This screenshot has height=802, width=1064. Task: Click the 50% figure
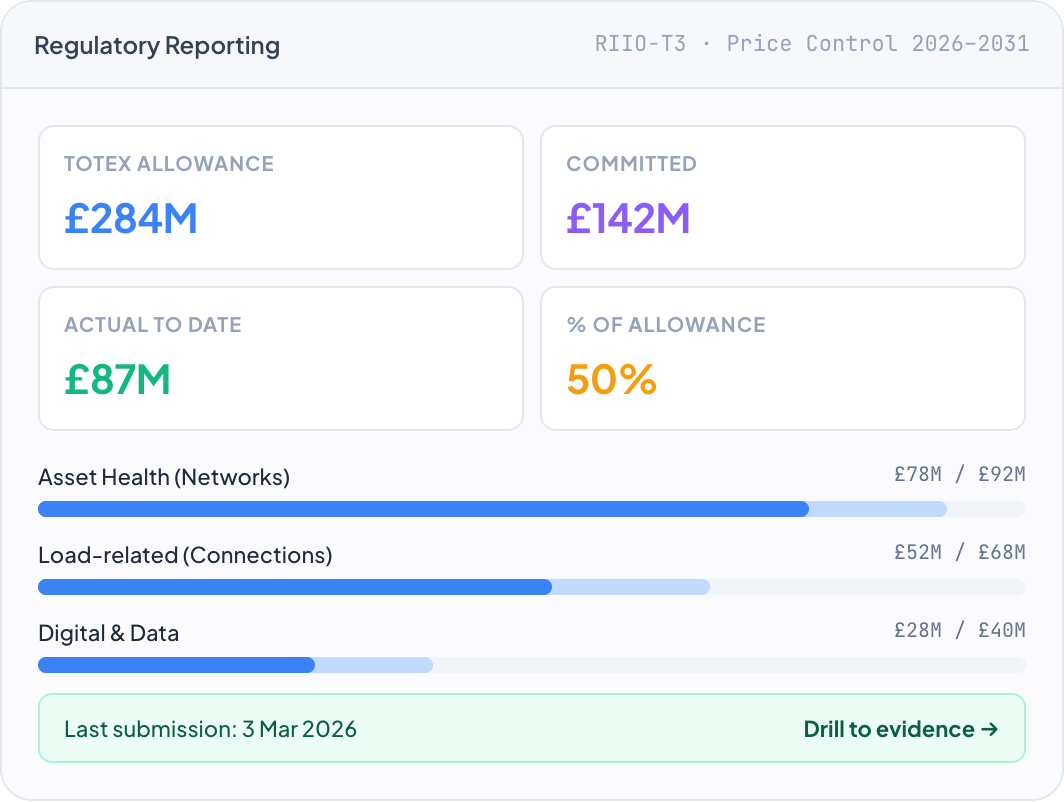[x=611, y=379]
